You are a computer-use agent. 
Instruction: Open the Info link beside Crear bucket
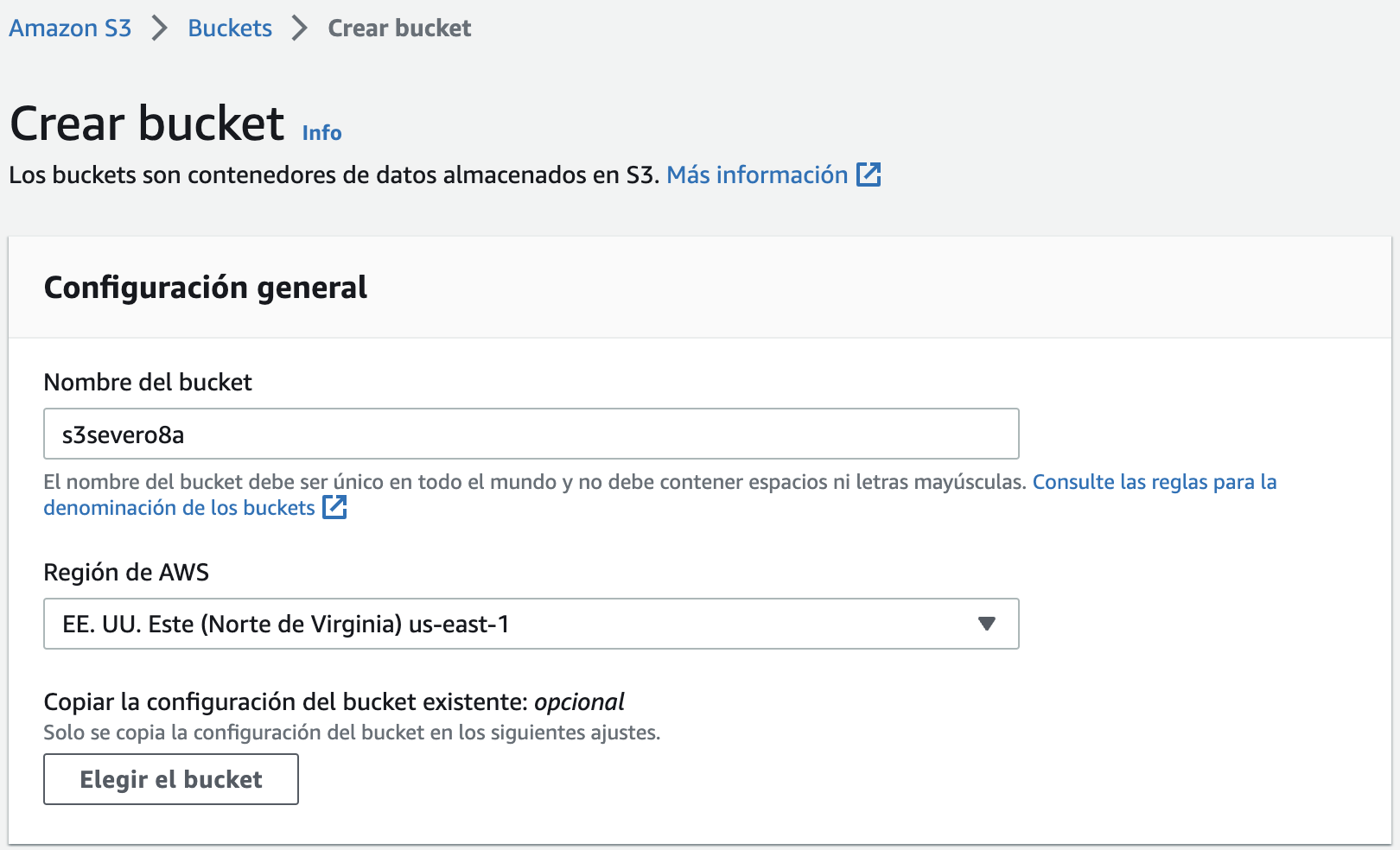point(321,133)
